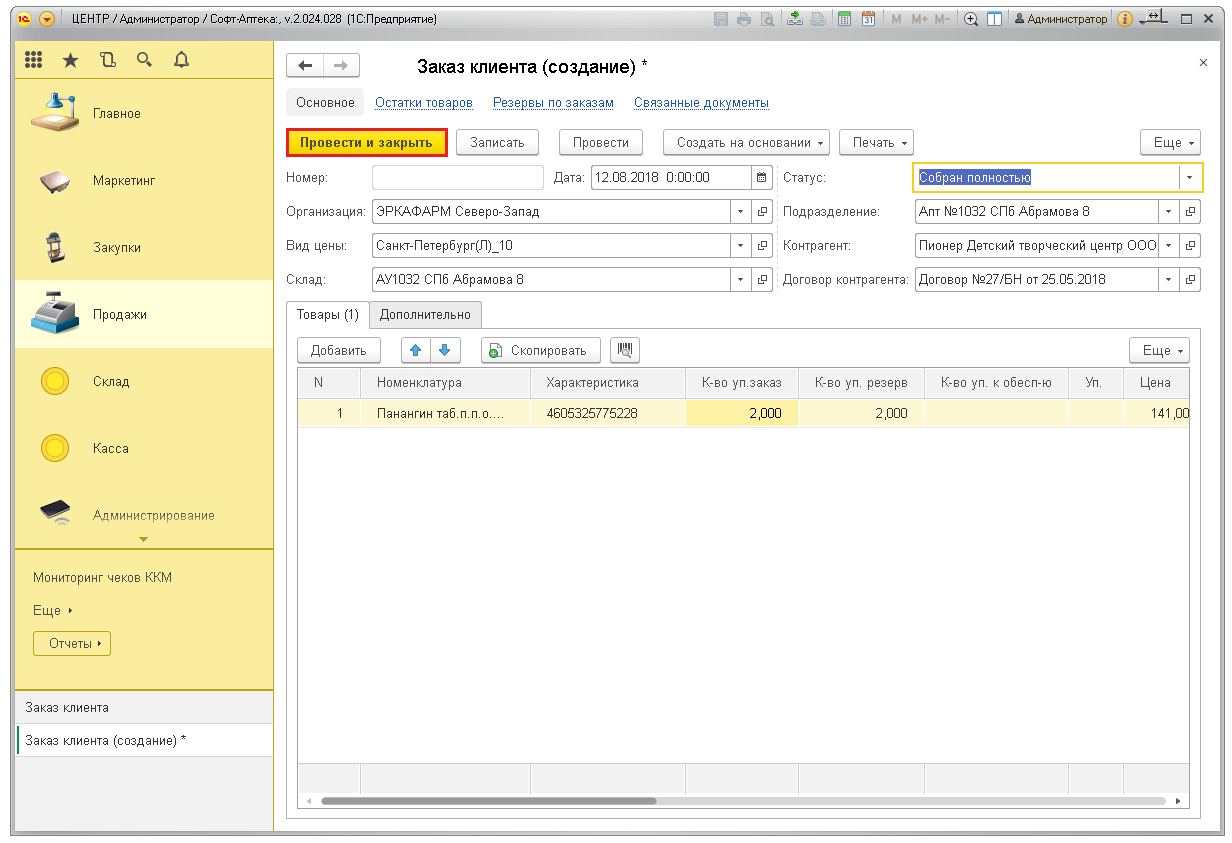Screen dimensions: 1232x843
Task: Expand the Вид цены dropdown
Action: click(x=741, y=246)
